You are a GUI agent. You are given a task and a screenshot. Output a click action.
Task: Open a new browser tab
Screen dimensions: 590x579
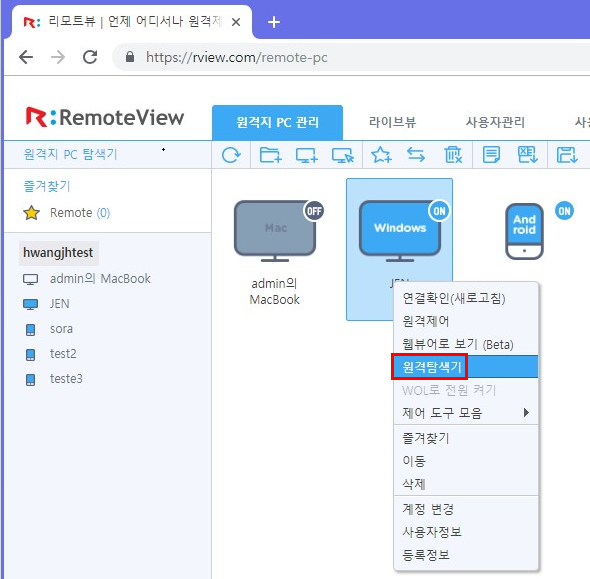[x=274, y=22]
